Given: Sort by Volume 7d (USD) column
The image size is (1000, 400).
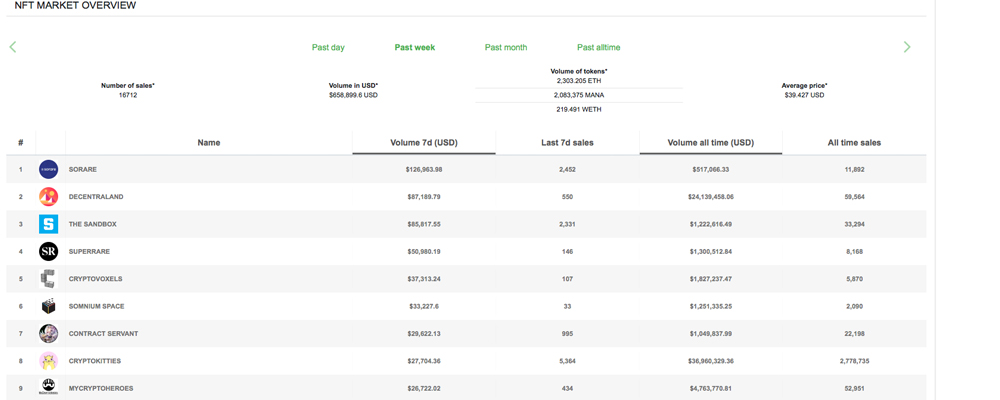Looking at the screenshot, I should pos(423,143).
